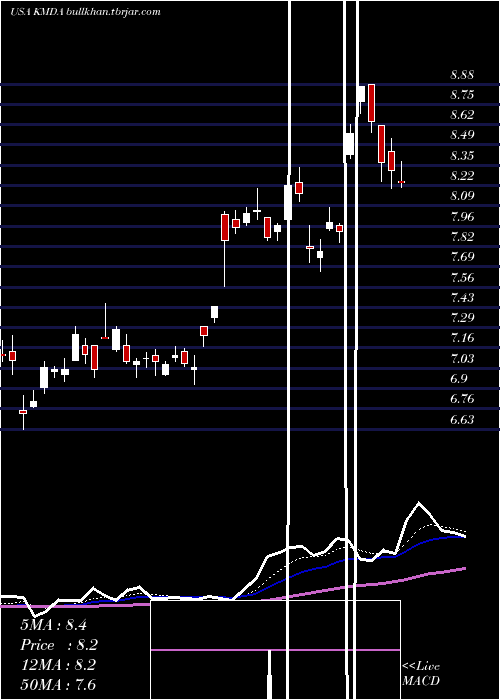The width and height of the screenshot is (500, 700).
Task: Click the 7.82 price axis label
Action: pyautogui.click(x=462, y=236)
